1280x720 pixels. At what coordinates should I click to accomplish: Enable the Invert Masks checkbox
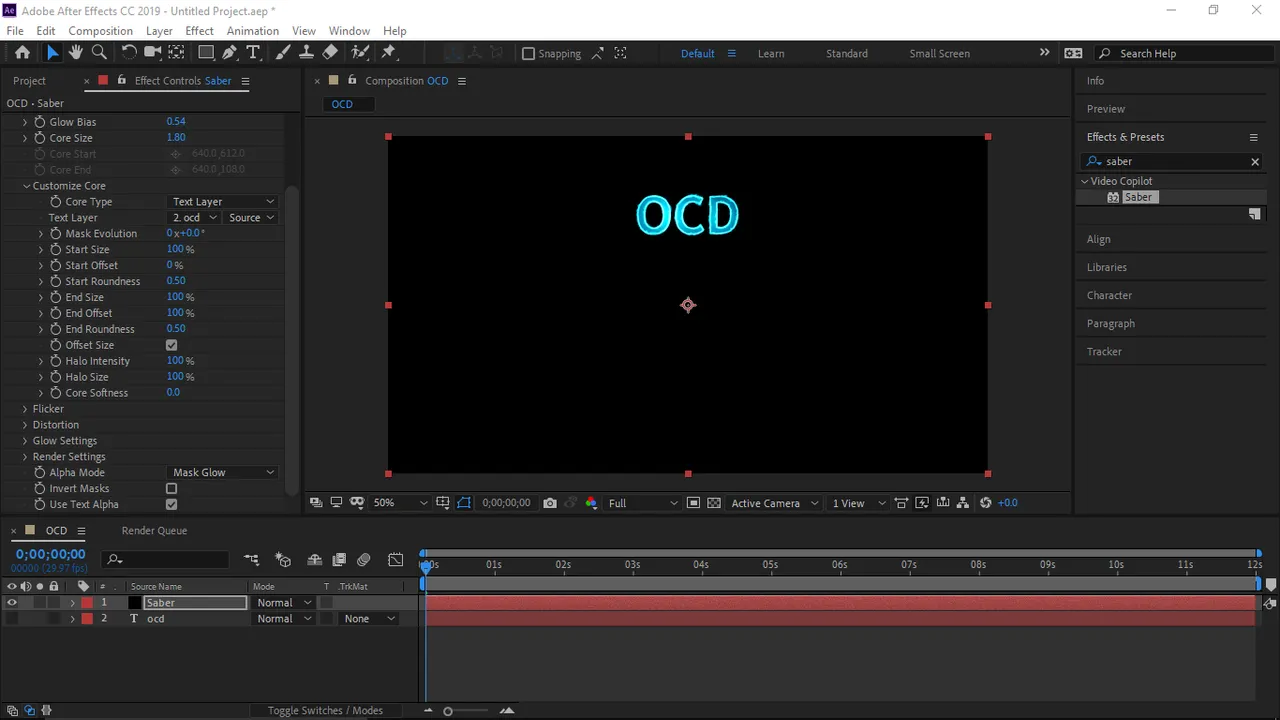pos(171,489)
